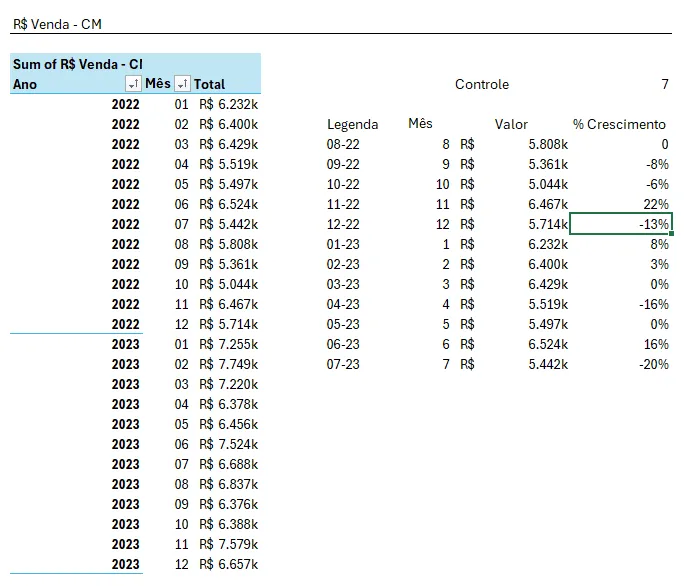
Task: Click the R$ 7.579k cell for 2023-11
Action: 228,544
